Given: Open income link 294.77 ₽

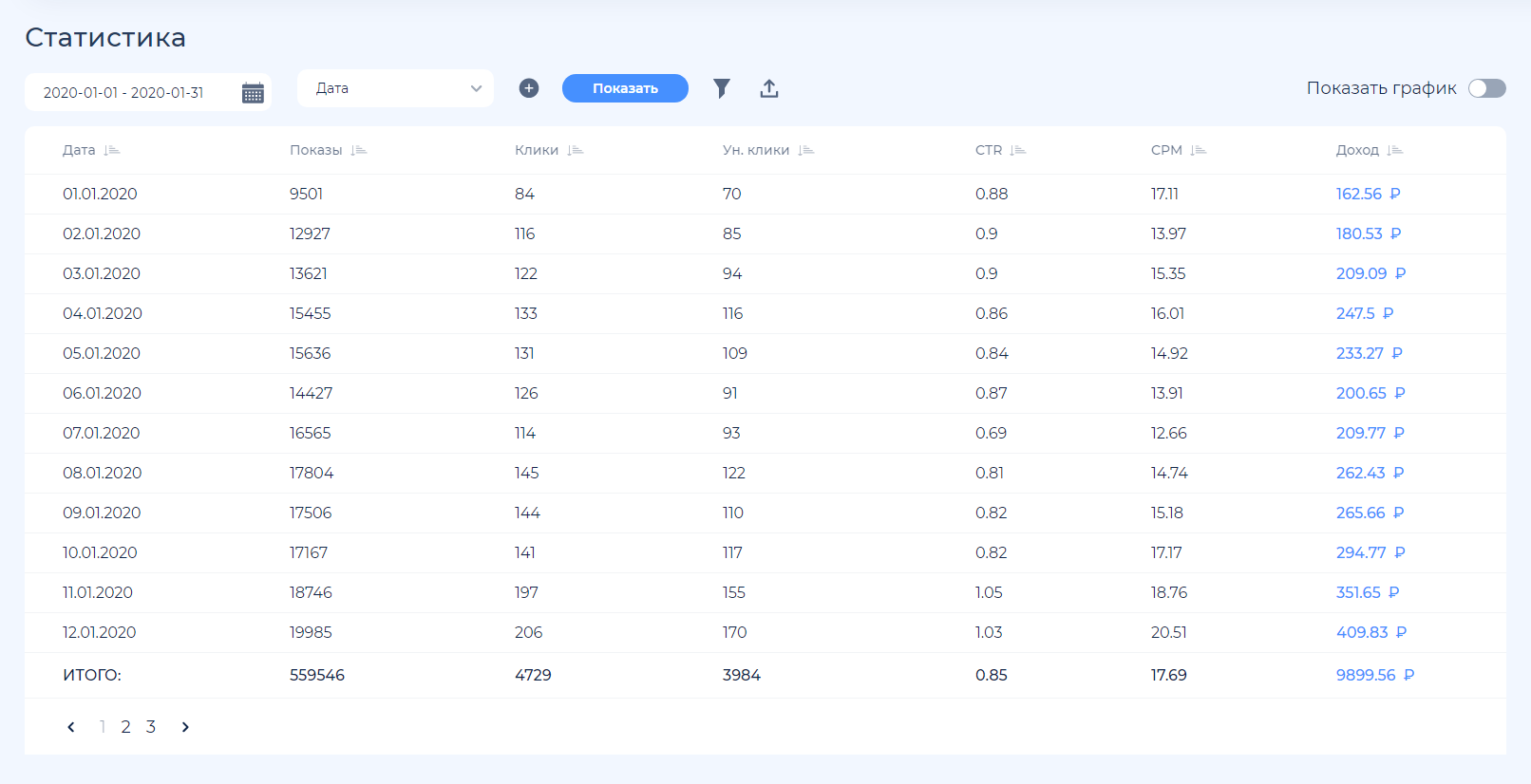Looking at the screenshot, I should (1370, 552).
